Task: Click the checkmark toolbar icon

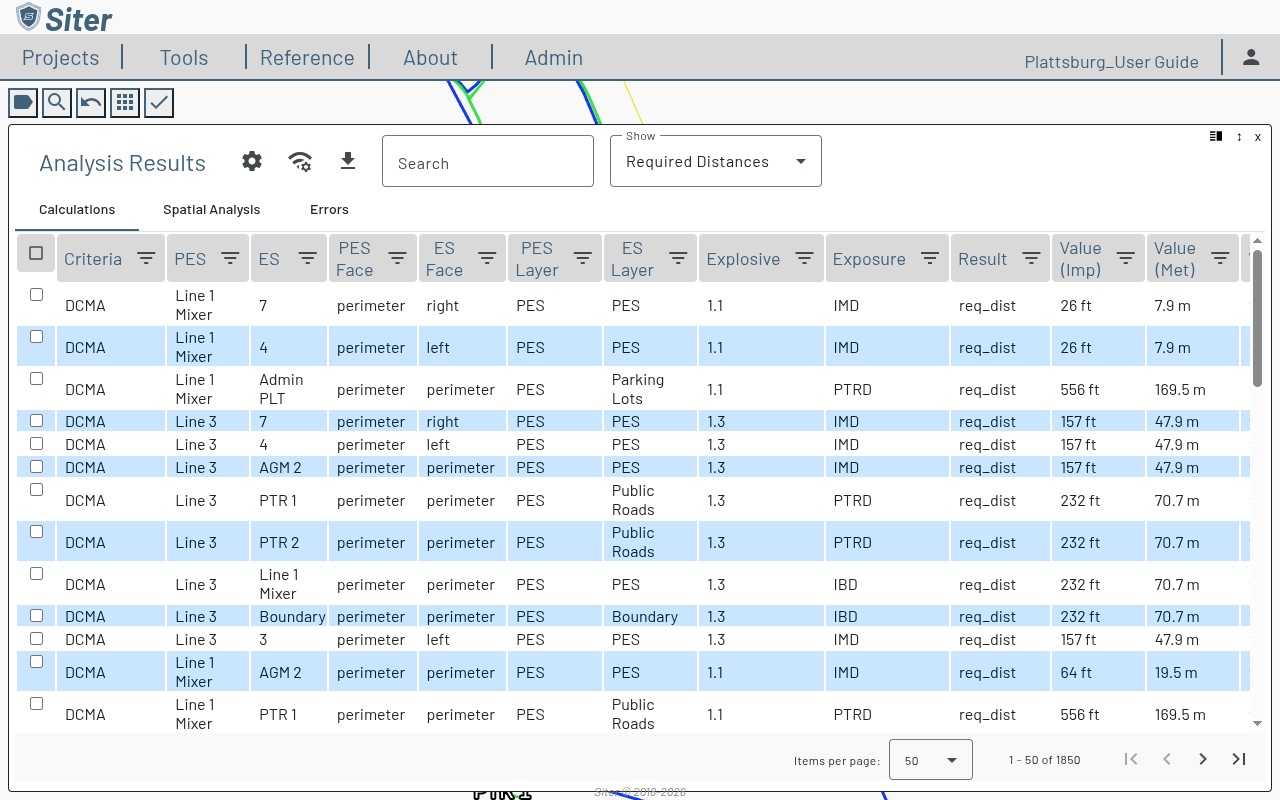Action: point(159,102)
